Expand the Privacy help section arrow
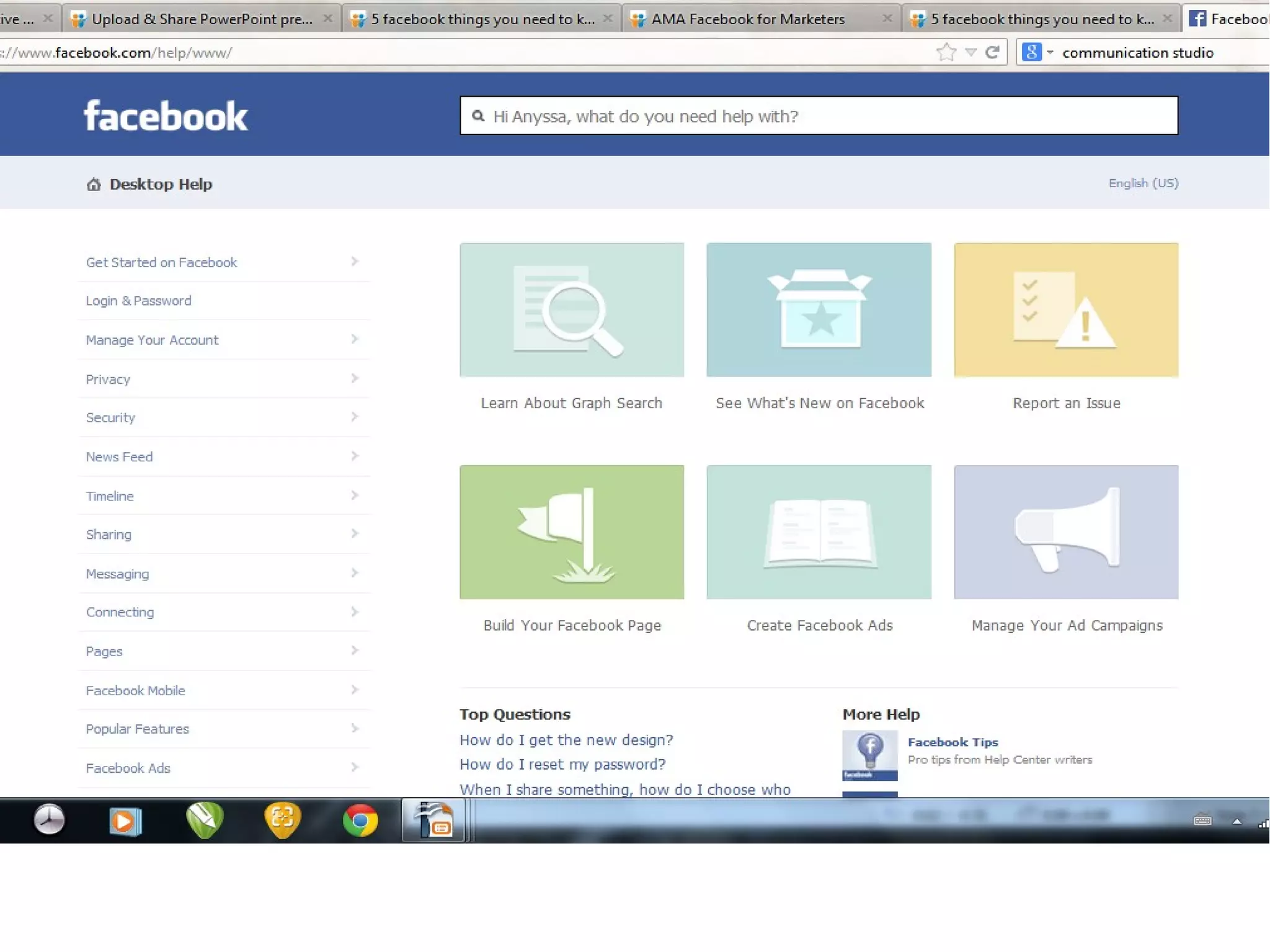Image resolution: width=1270 pixels, height=952 pixels. [354, 378]
